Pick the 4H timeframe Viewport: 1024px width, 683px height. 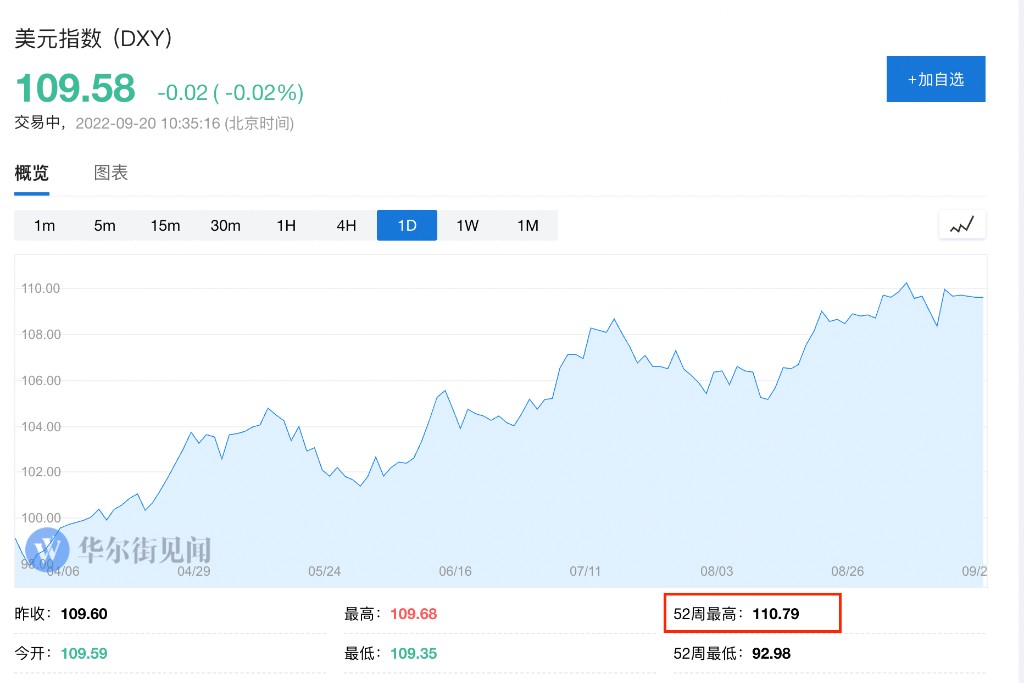(346, 225)
